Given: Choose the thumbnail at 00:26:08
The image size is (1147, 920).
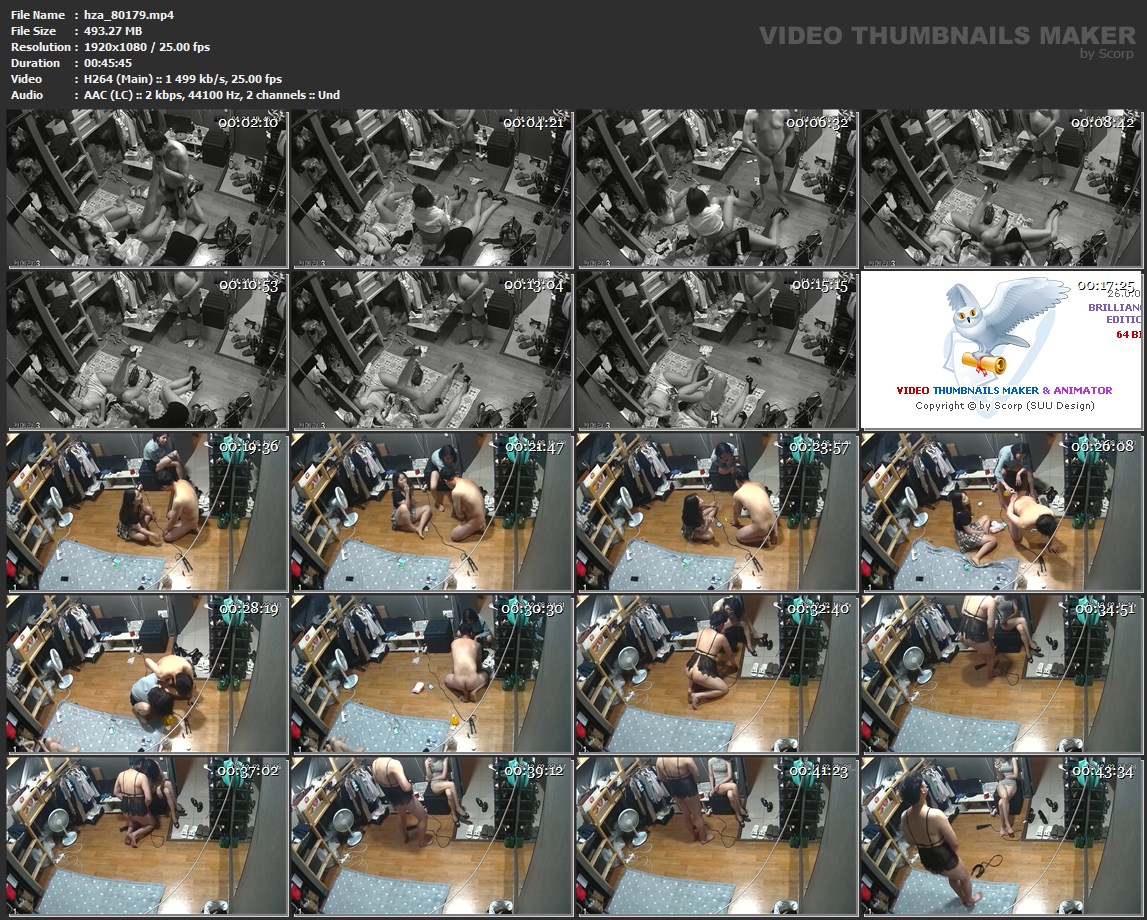Looking at the screenshot, I should tap(1000, 512).
